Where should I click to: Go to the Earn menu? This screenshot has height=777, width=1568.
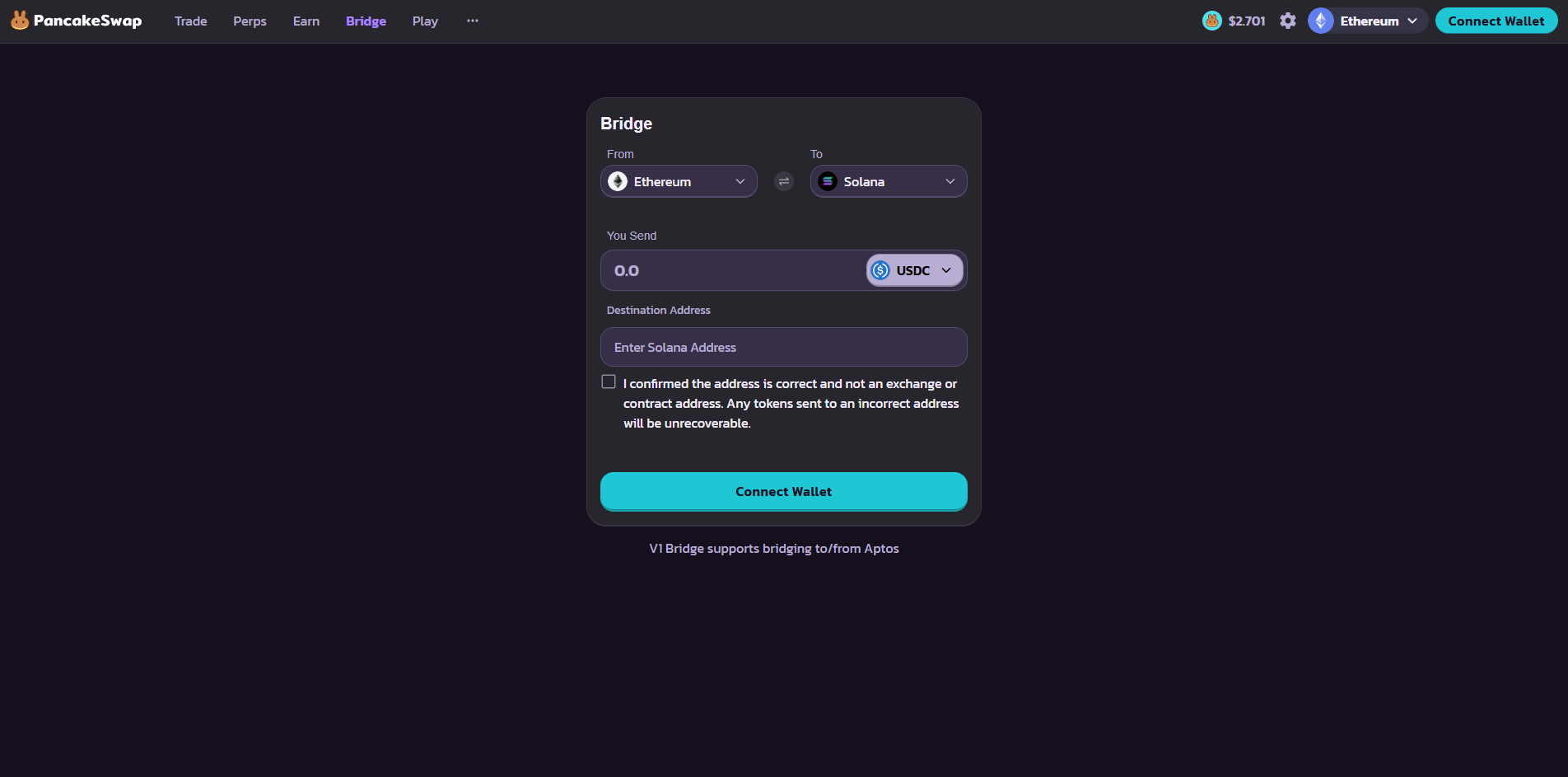(306, 21)
